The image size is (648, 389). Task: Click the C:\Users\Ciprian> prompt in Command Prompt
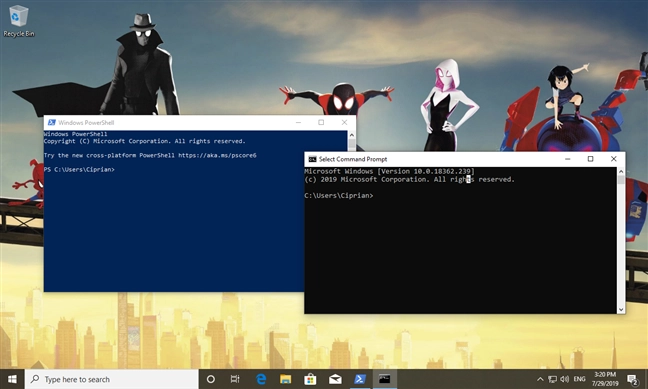(x=339, y=196)
